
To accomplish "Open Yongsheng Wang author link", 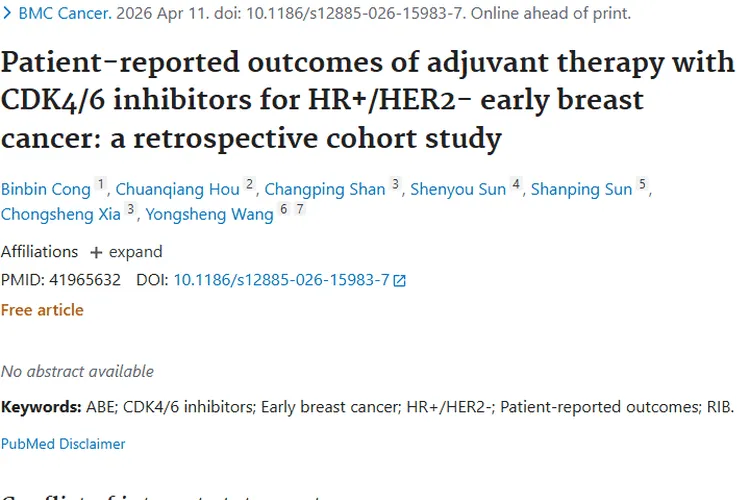I will (209, 213).
